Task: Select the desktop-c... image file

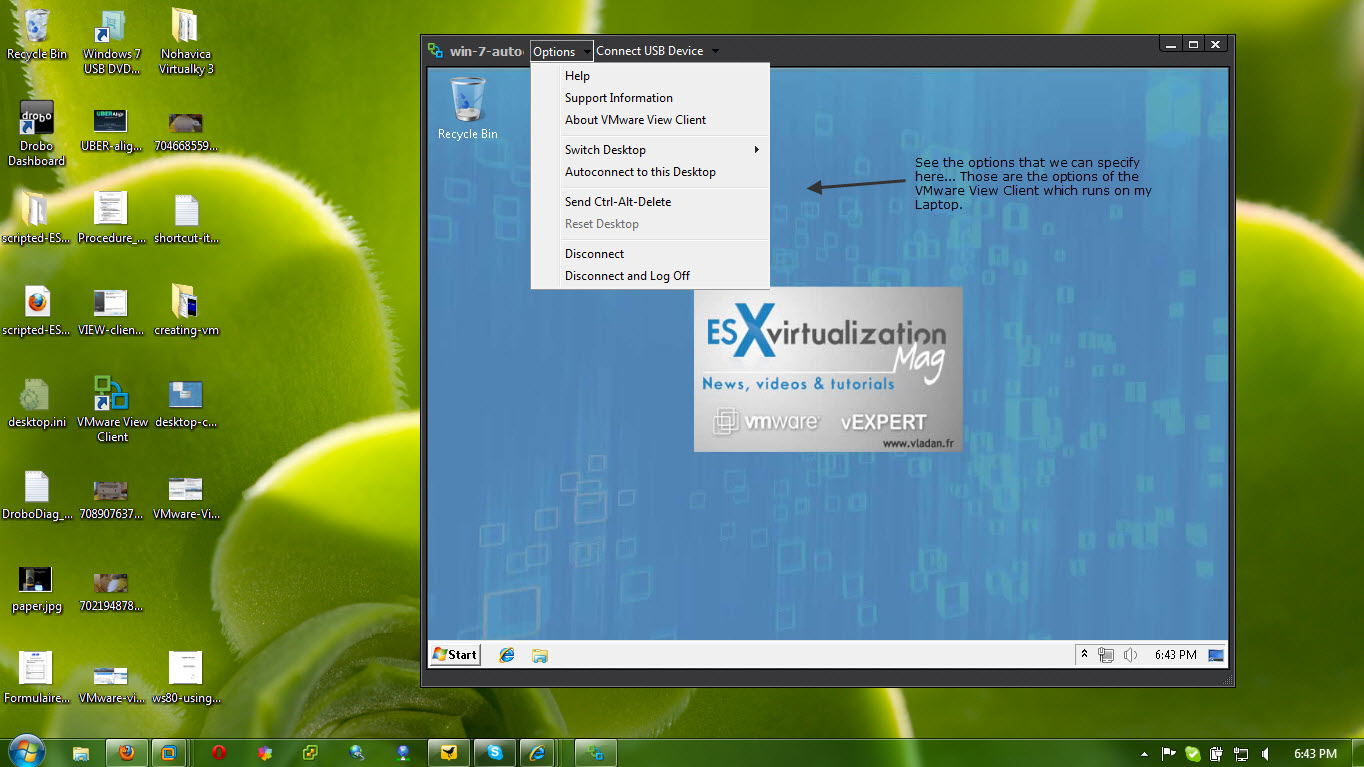Action: point(186,403)
